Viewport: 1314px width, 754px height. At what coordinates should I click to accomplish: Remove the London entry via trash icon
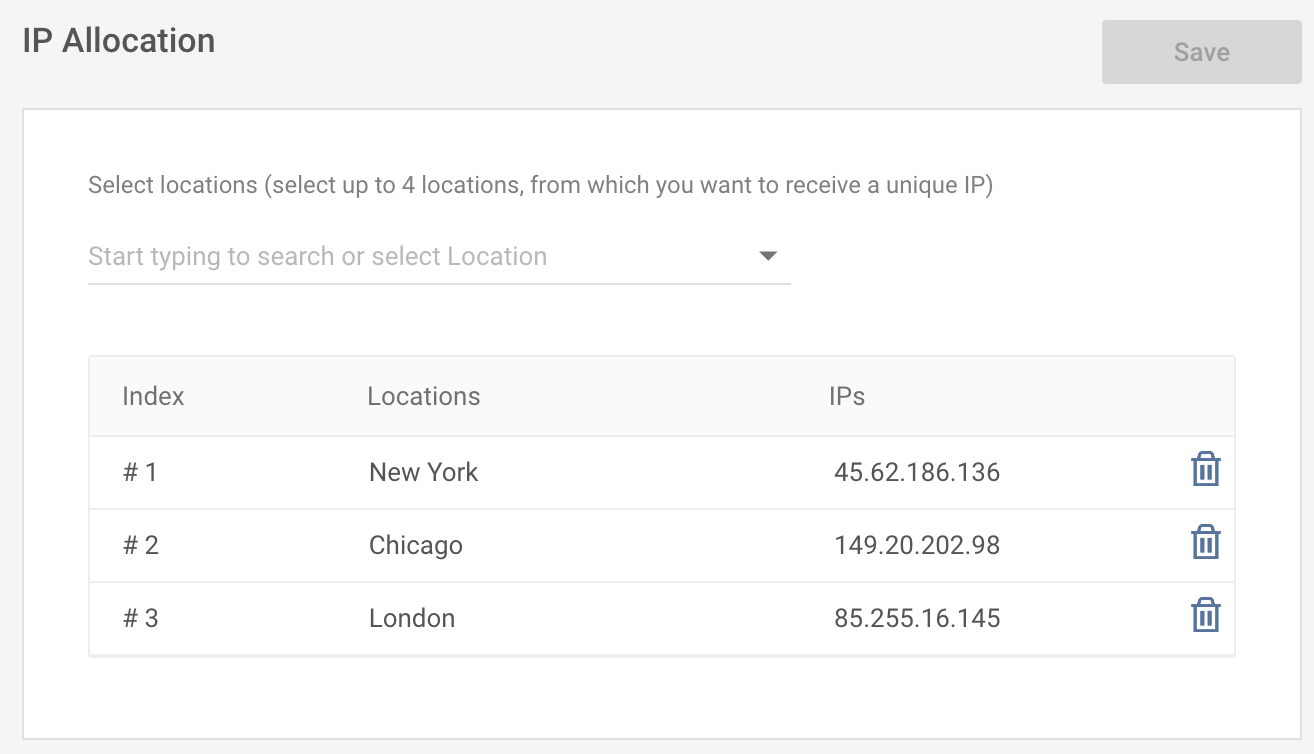[1205, 616]
